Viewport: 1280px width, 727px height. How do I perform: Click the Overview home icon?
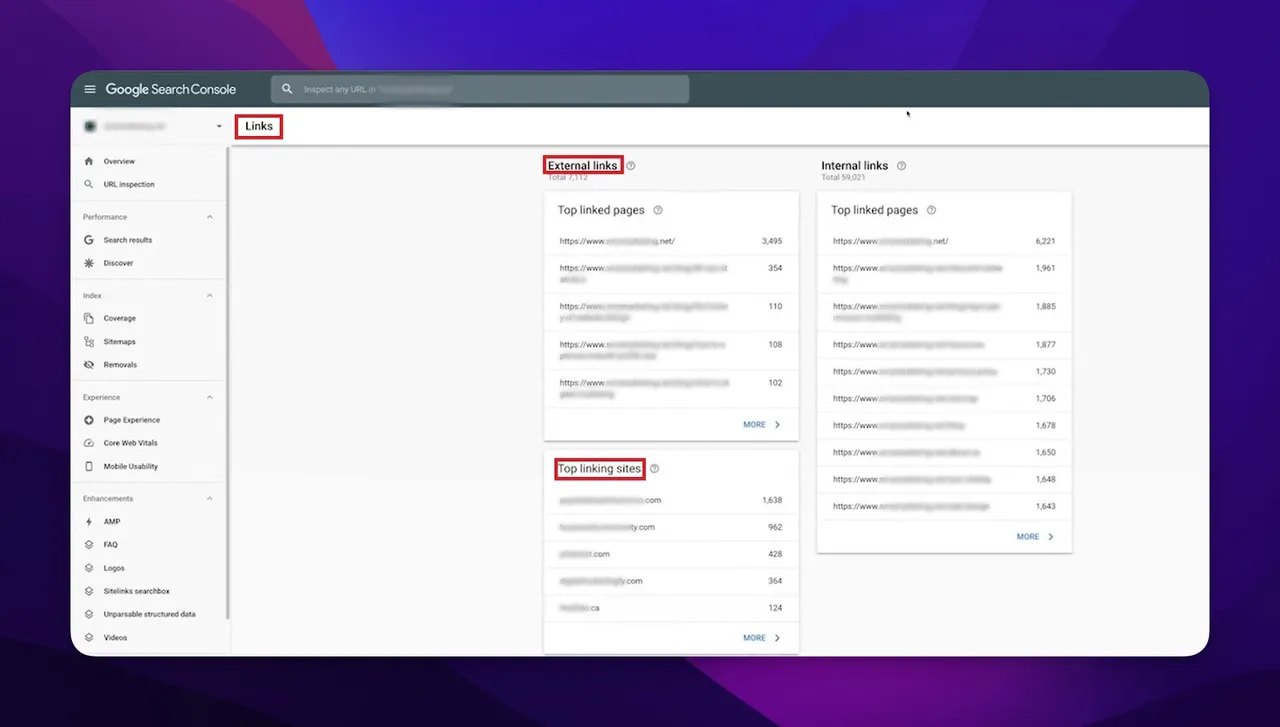[x=89, y=161]
